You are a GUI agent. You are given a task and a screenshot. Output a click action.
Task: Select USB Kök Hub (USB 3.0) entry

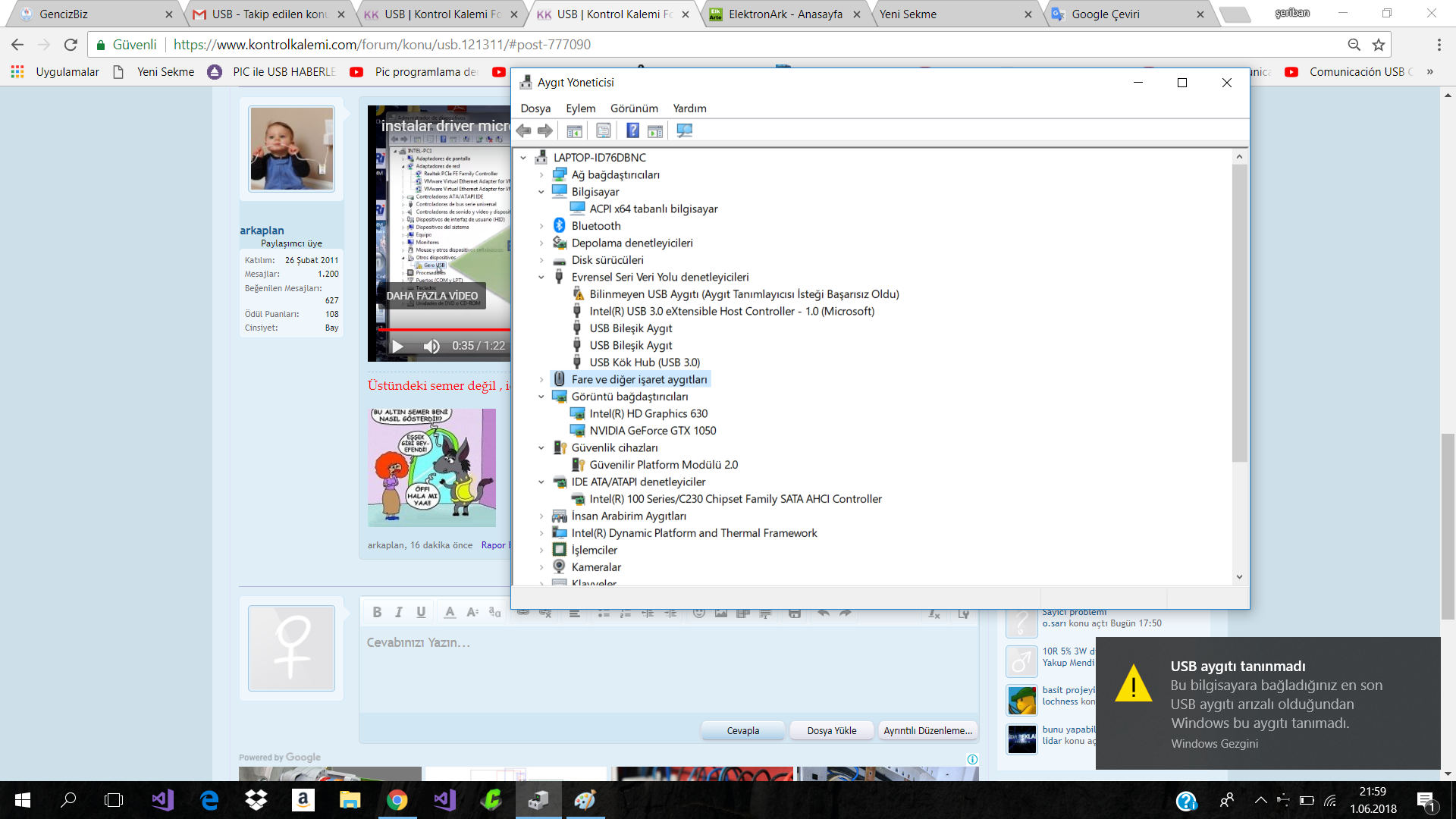[645, 362]
